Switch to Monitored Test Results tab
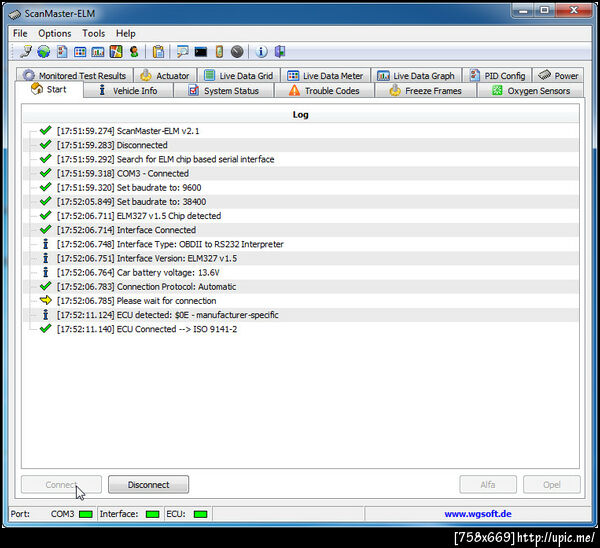600x548 pixels. pyautogui.click(x=75, y=75)
